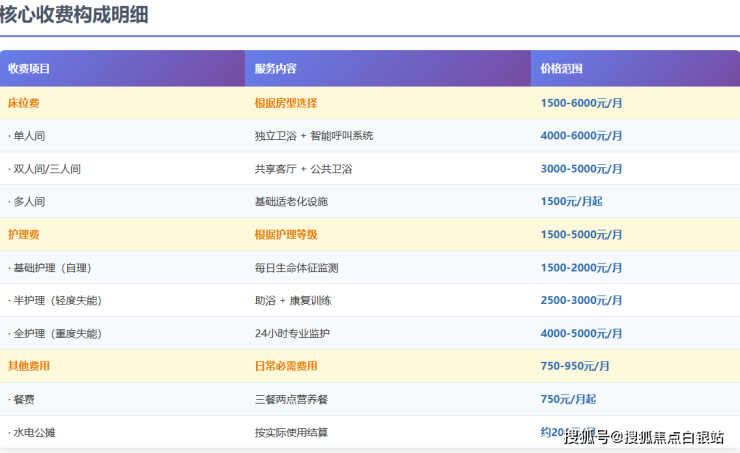Click 基础护理(自理) row label
Viewport: 740px width, 453px height.
click(x=50, y=268)
